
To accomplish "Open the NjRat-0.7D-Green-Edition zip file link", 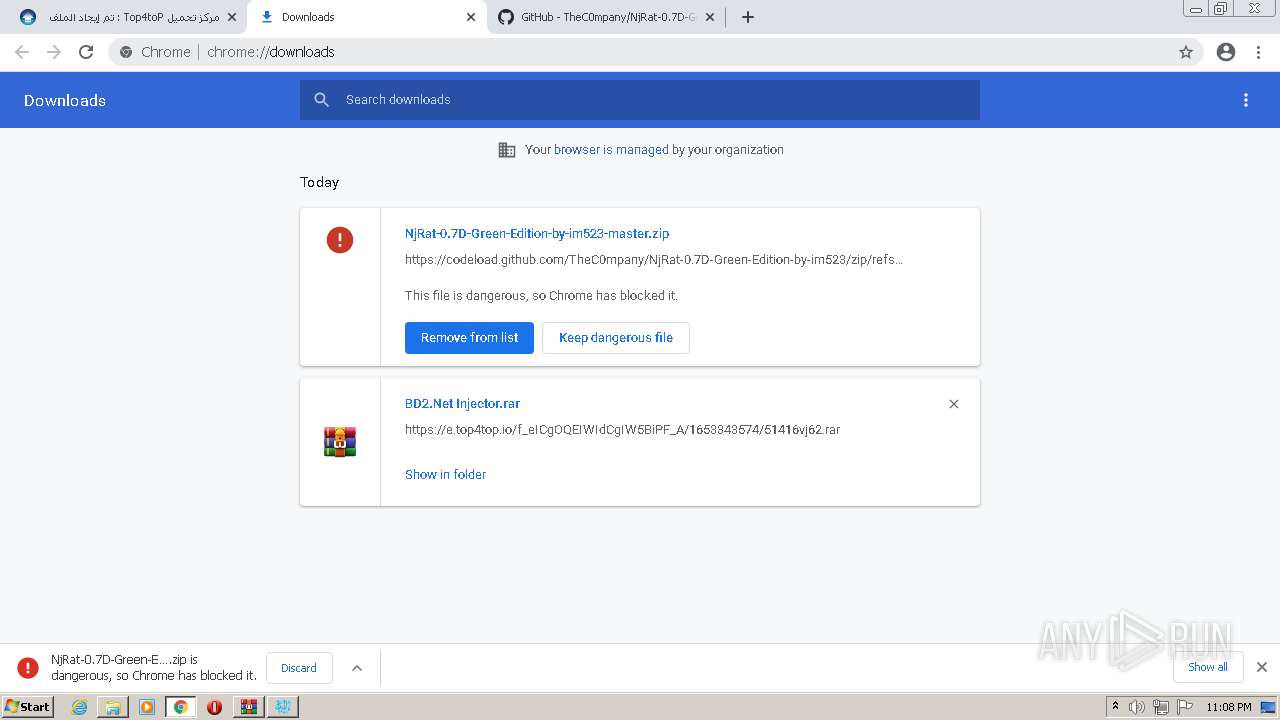I will pyautogui.click(x=537, y=234).
